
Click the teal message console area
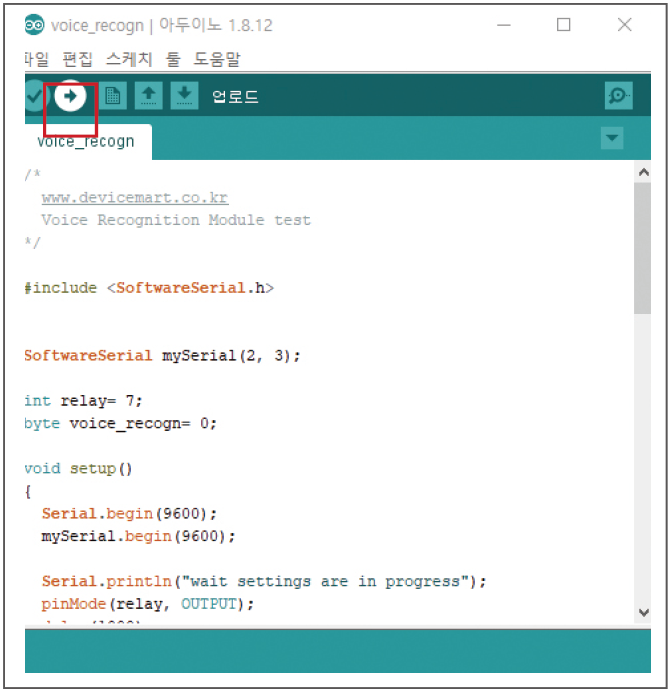pos(338,651)
